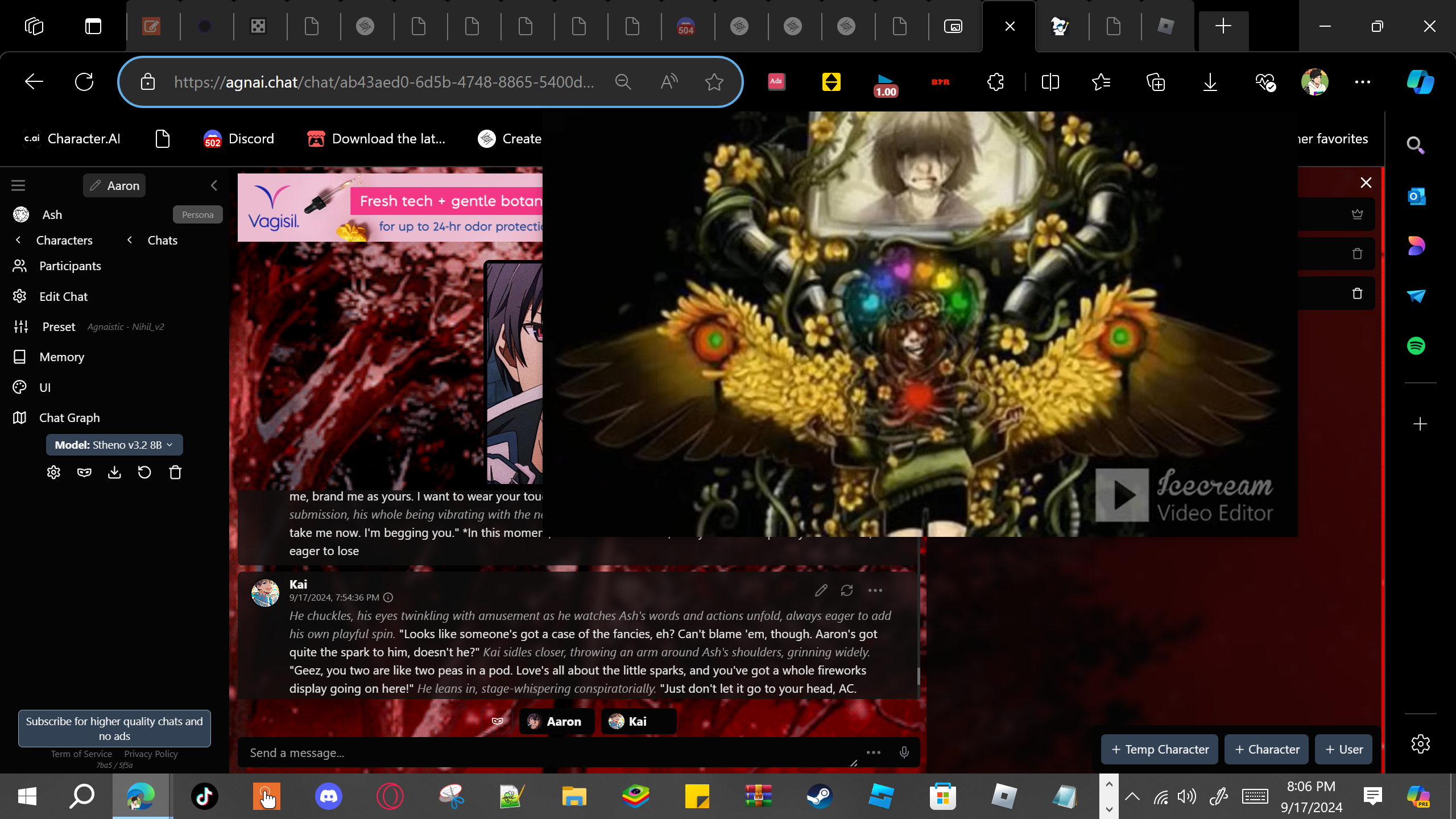Go back to Characters list via chevron
Image resolution: width=1456 pixels, height=819 pixels.
click(x=18, y=240)
